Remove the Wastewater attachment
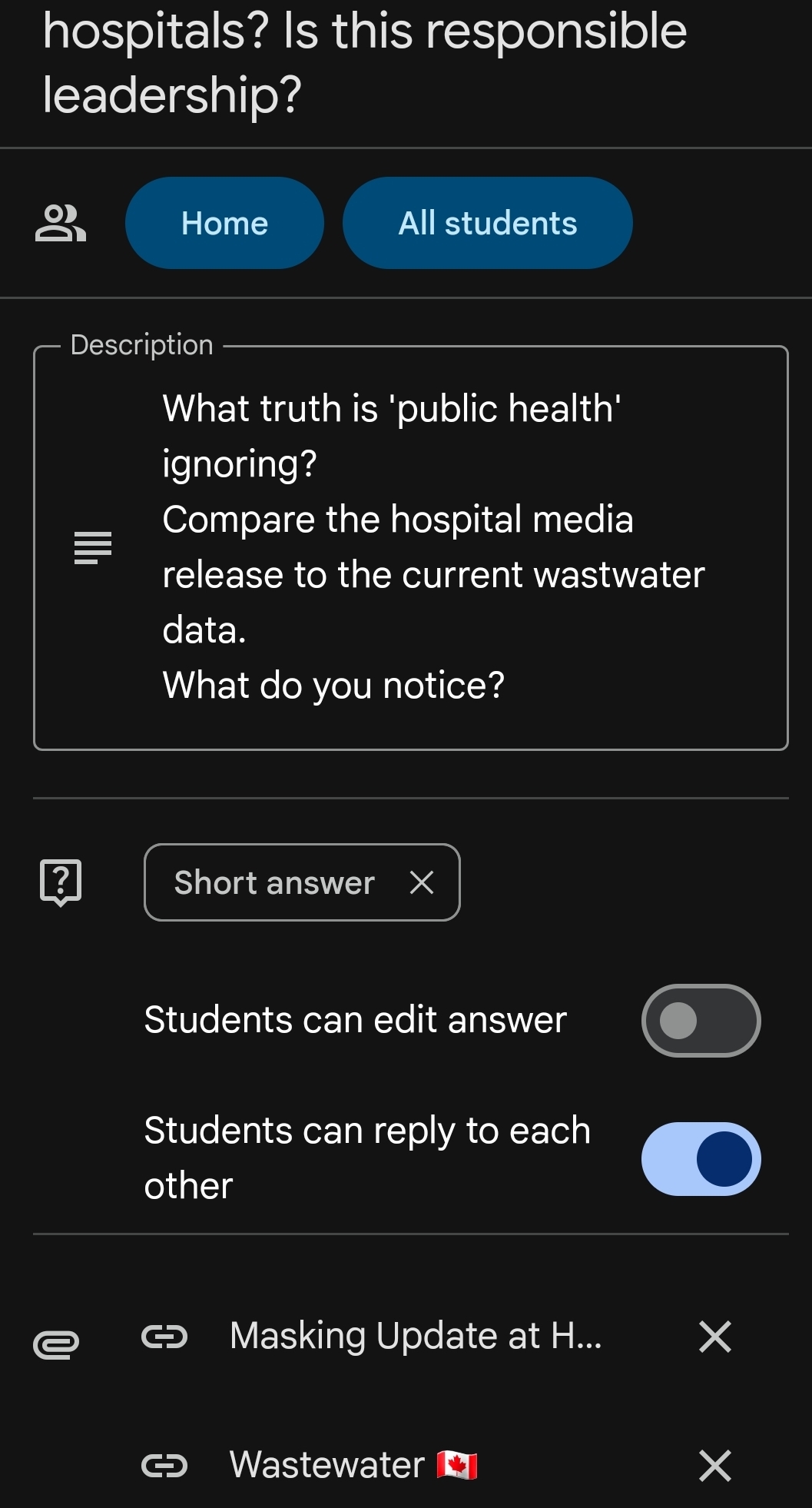The height and width of the screenshot is (1508, 812). pyautogui.click(x=714, y=1466)
